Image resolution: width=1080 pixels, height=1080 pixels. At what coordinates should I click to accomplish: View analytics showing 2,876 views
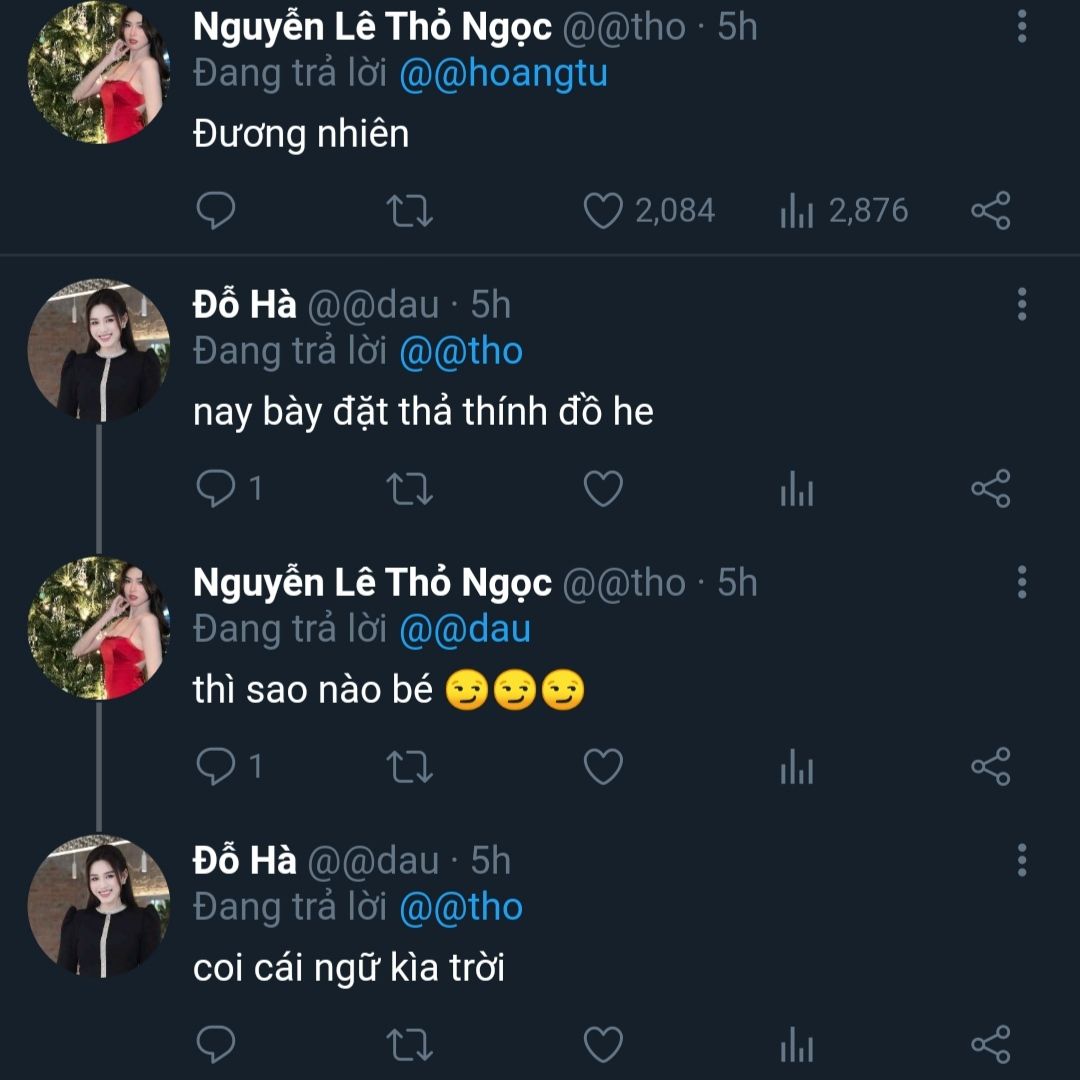pos(844,211)
